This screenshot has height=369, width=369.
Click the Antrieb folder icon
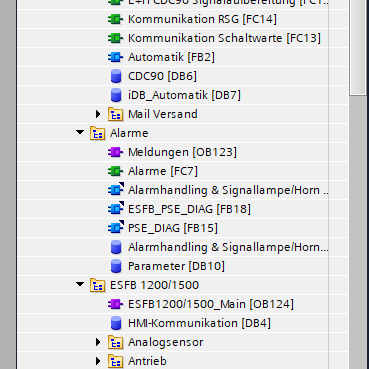(115, 361)
